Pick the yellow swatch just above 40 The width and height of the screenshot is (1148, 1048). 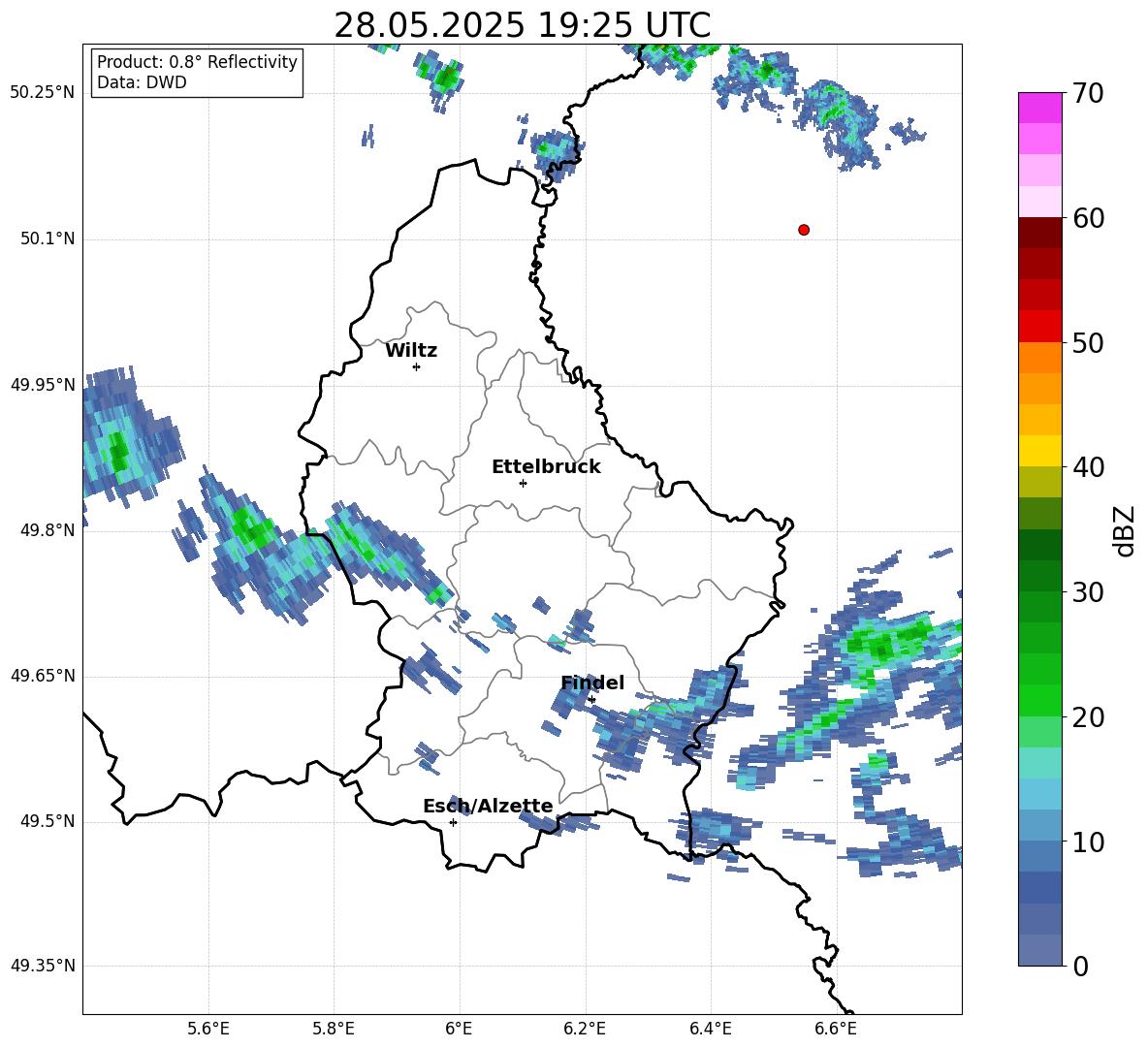[1039, 451]
